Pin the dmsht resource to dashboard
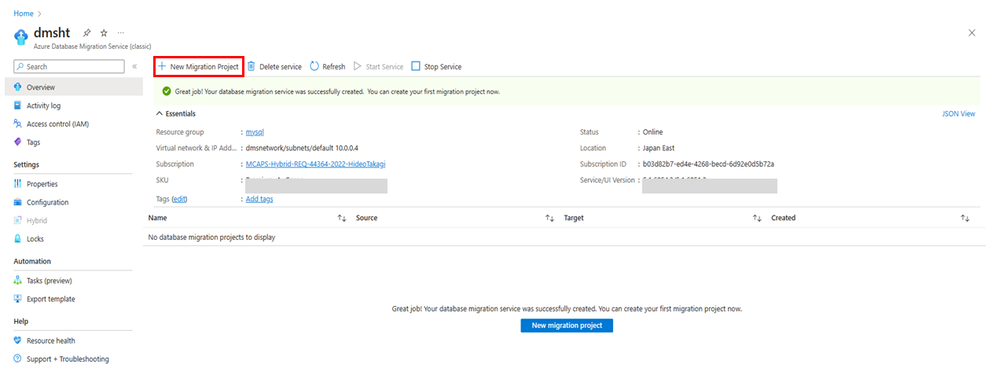Screen dimensions: 999x380 [87, 33]
